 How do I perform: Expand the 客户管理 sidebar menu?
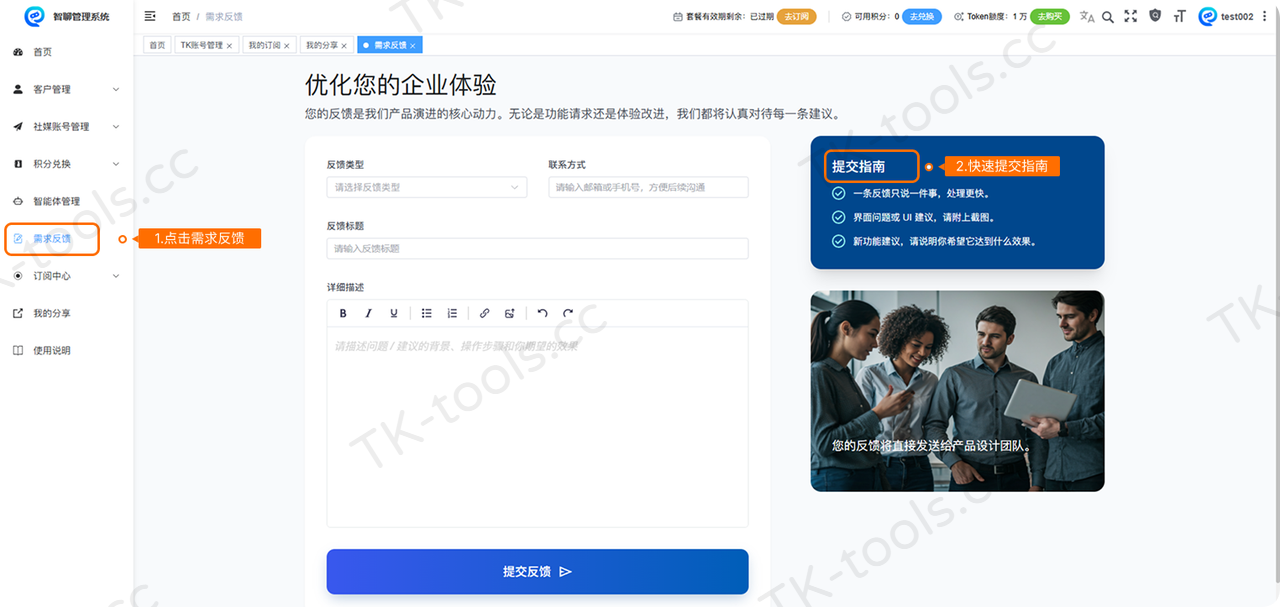[x=66, y=89]
